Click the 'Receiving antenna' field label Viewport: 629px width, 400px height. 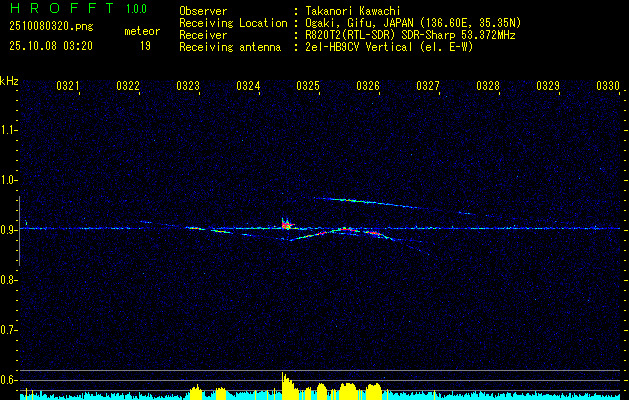pos(230,47)
